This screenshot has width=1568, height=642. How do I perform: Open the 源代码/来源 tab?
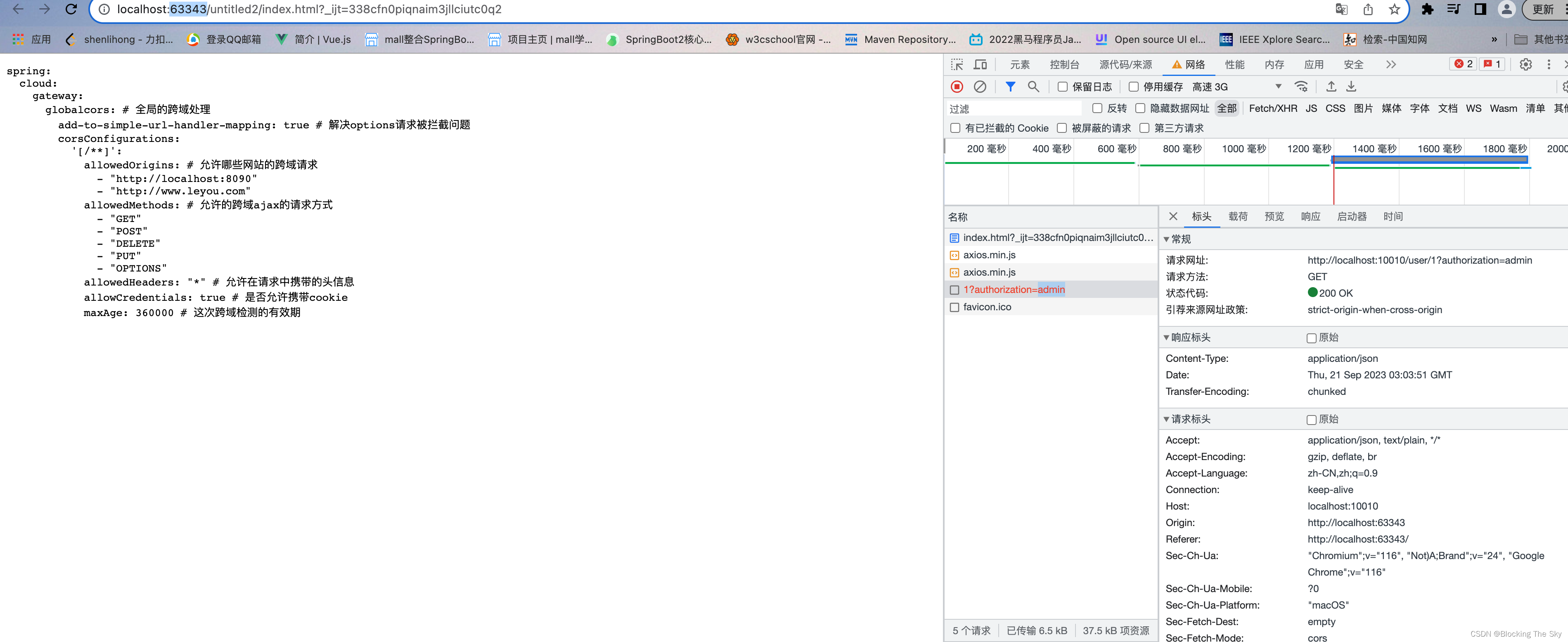(1125, 64)
